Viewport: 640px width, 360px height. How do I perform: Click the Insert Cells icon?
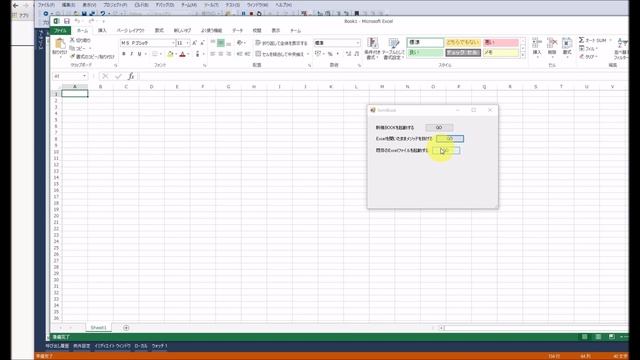click(537, 43)
